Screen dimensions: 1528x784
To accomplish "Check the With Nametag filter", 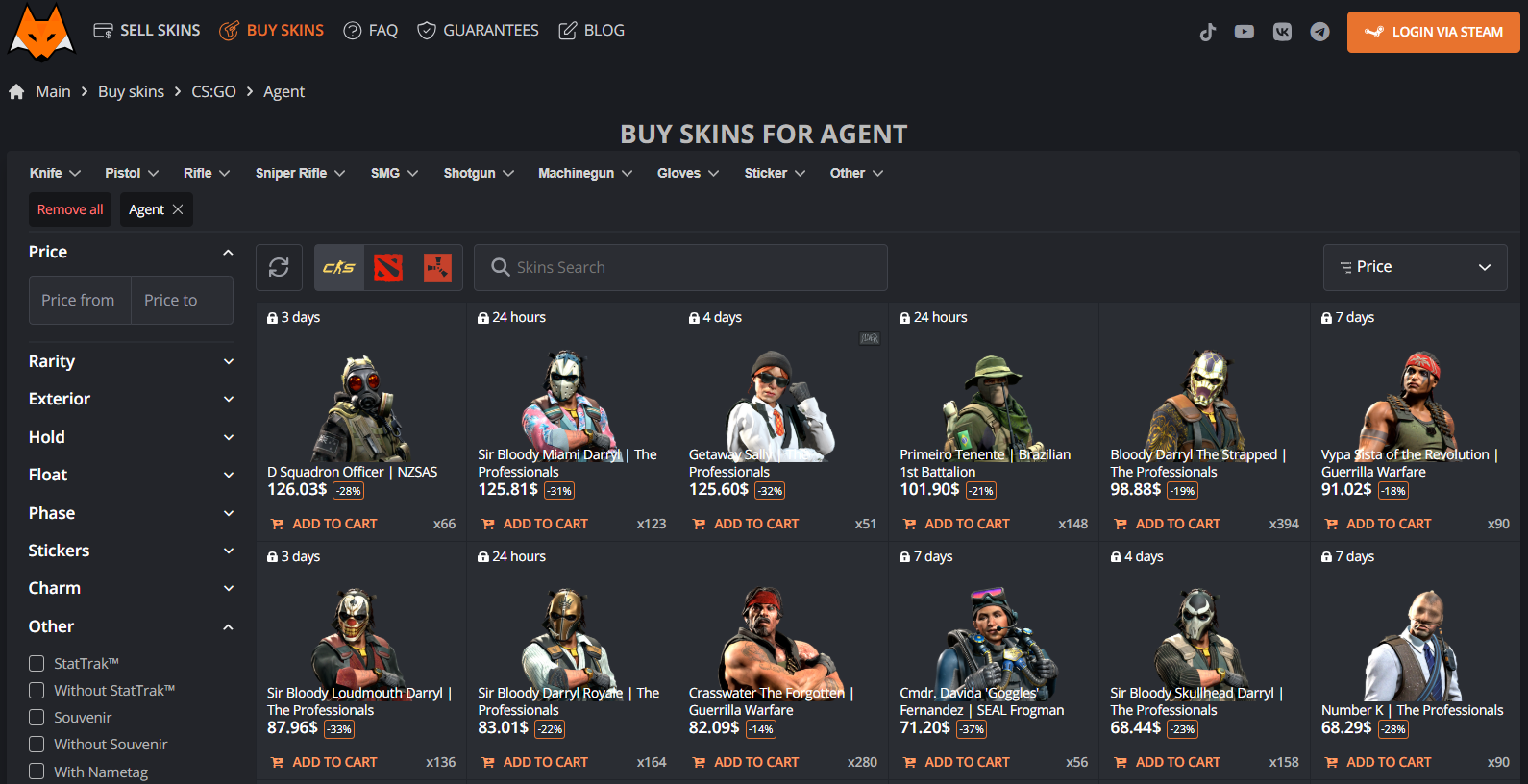I will point(37,771).
